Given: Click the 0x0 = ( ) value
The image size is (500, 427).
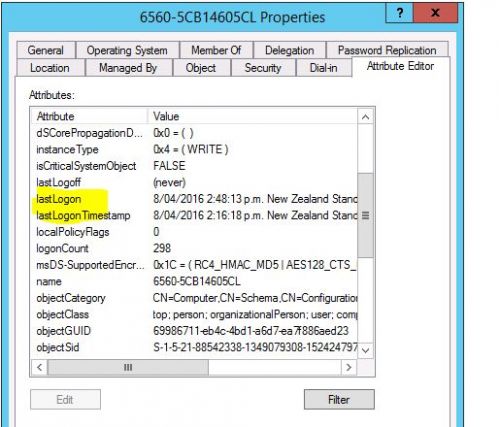Looking at the screenshot, I should [x=173, y=133].
